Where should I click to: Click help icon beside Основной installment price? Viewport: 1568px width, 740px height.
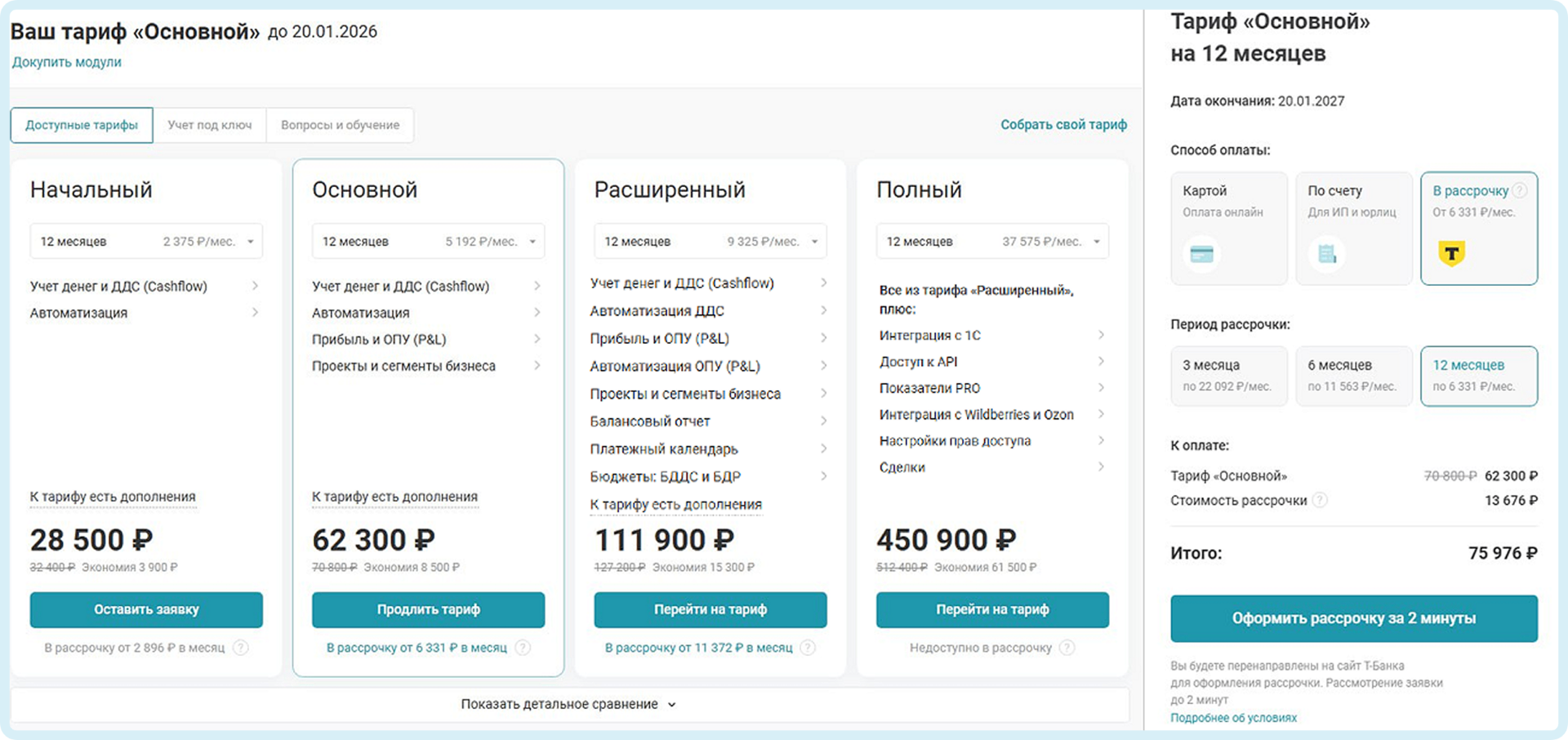523,648
